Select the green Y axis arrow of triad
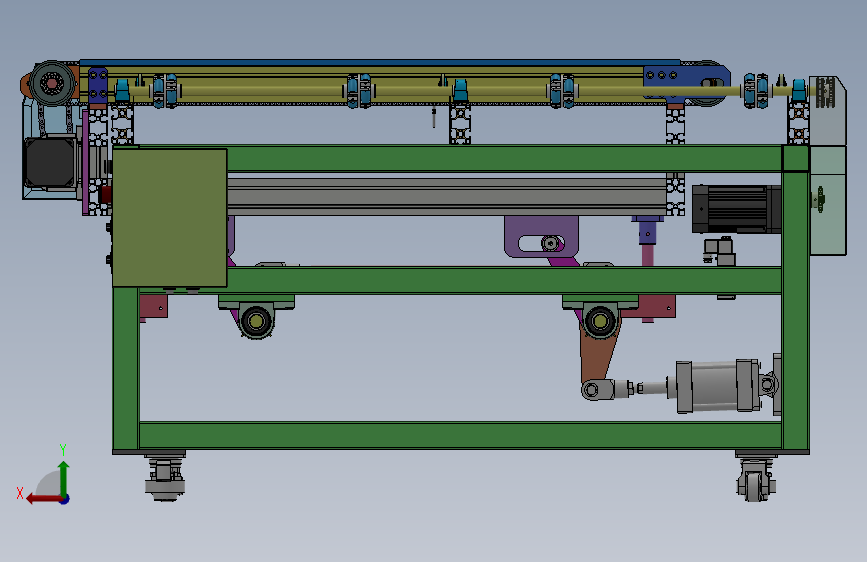 (64, 479)
